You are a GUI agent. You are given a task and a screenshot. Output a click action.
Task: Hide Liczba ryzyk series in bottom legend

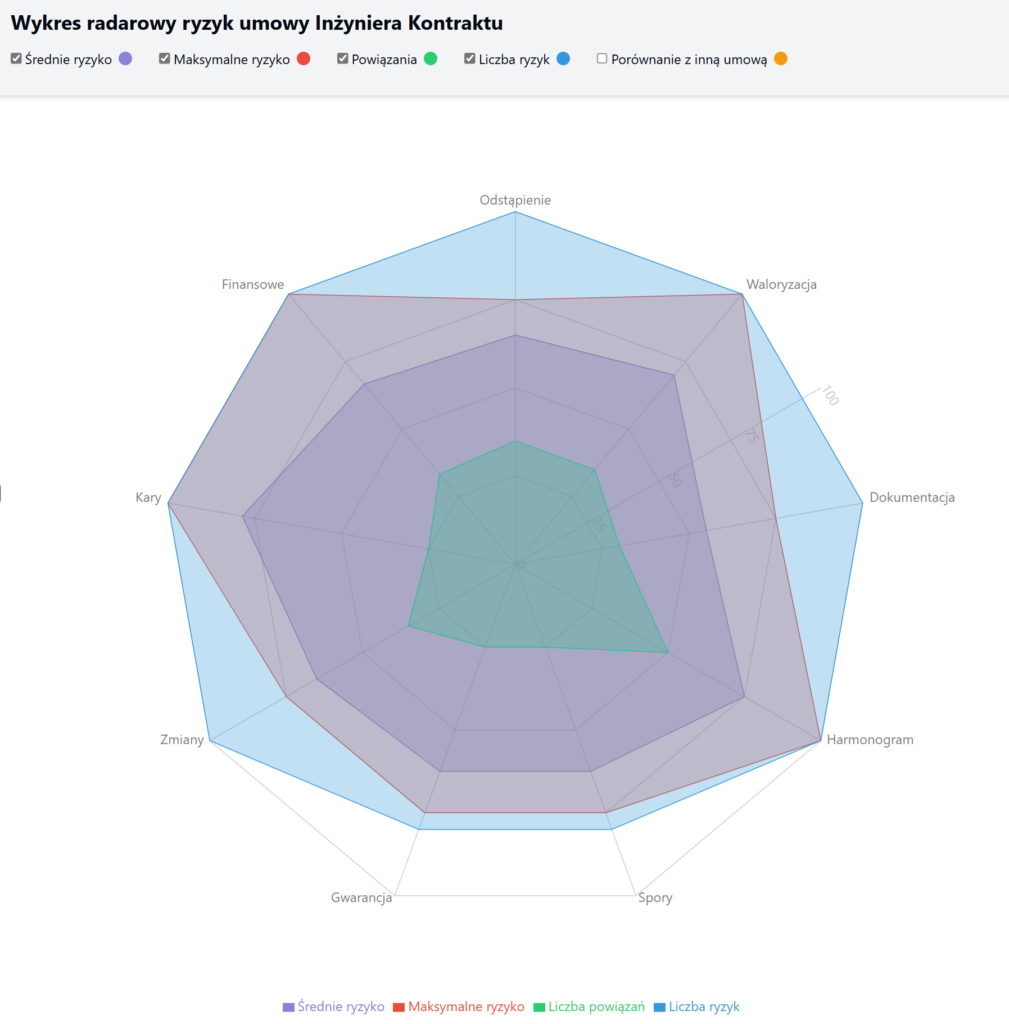[696, 1007]
